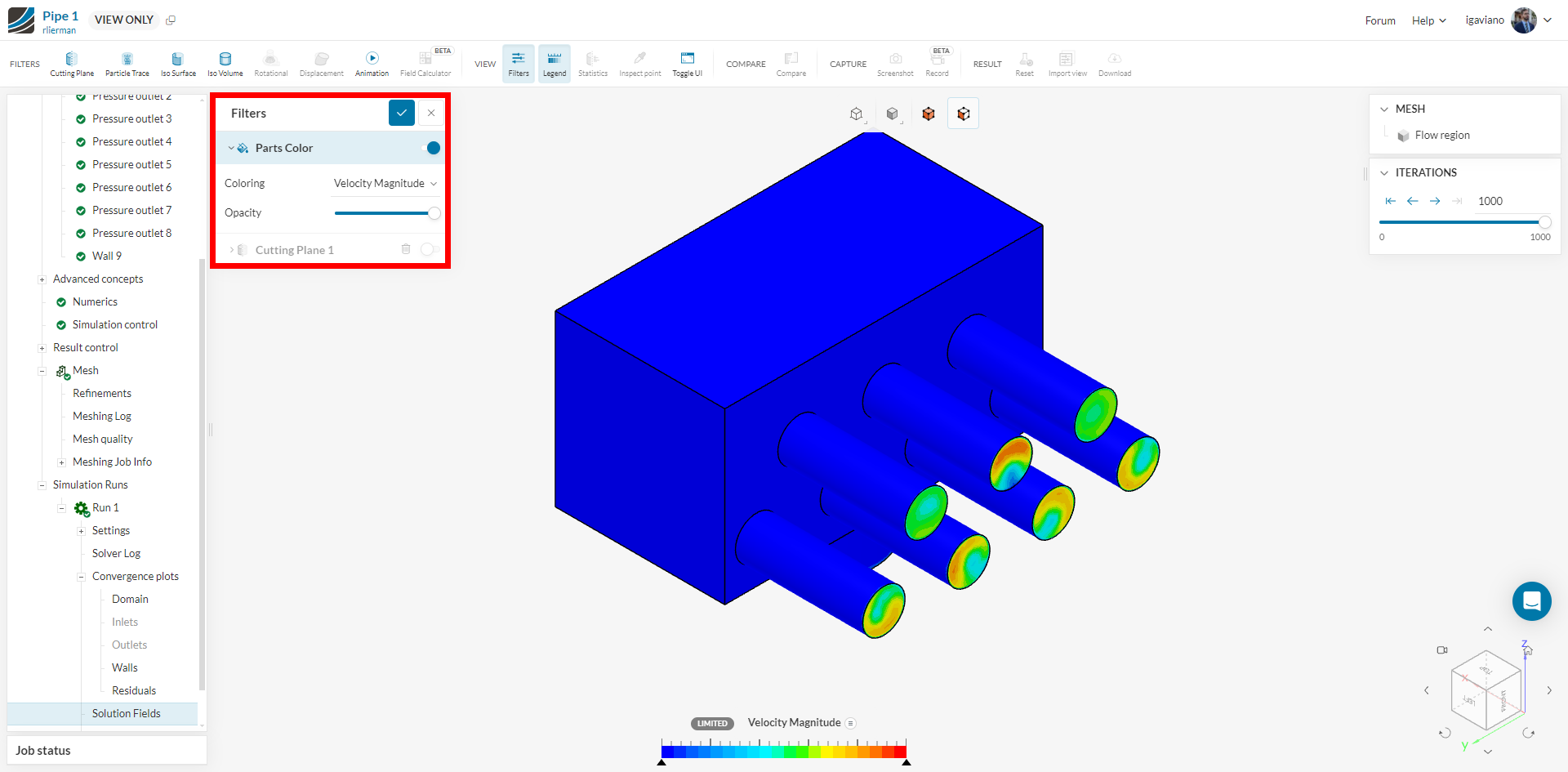The height and width of the screenshot is (772, 1568).
Task: Click the iteration number input field
Action: 1511,201
